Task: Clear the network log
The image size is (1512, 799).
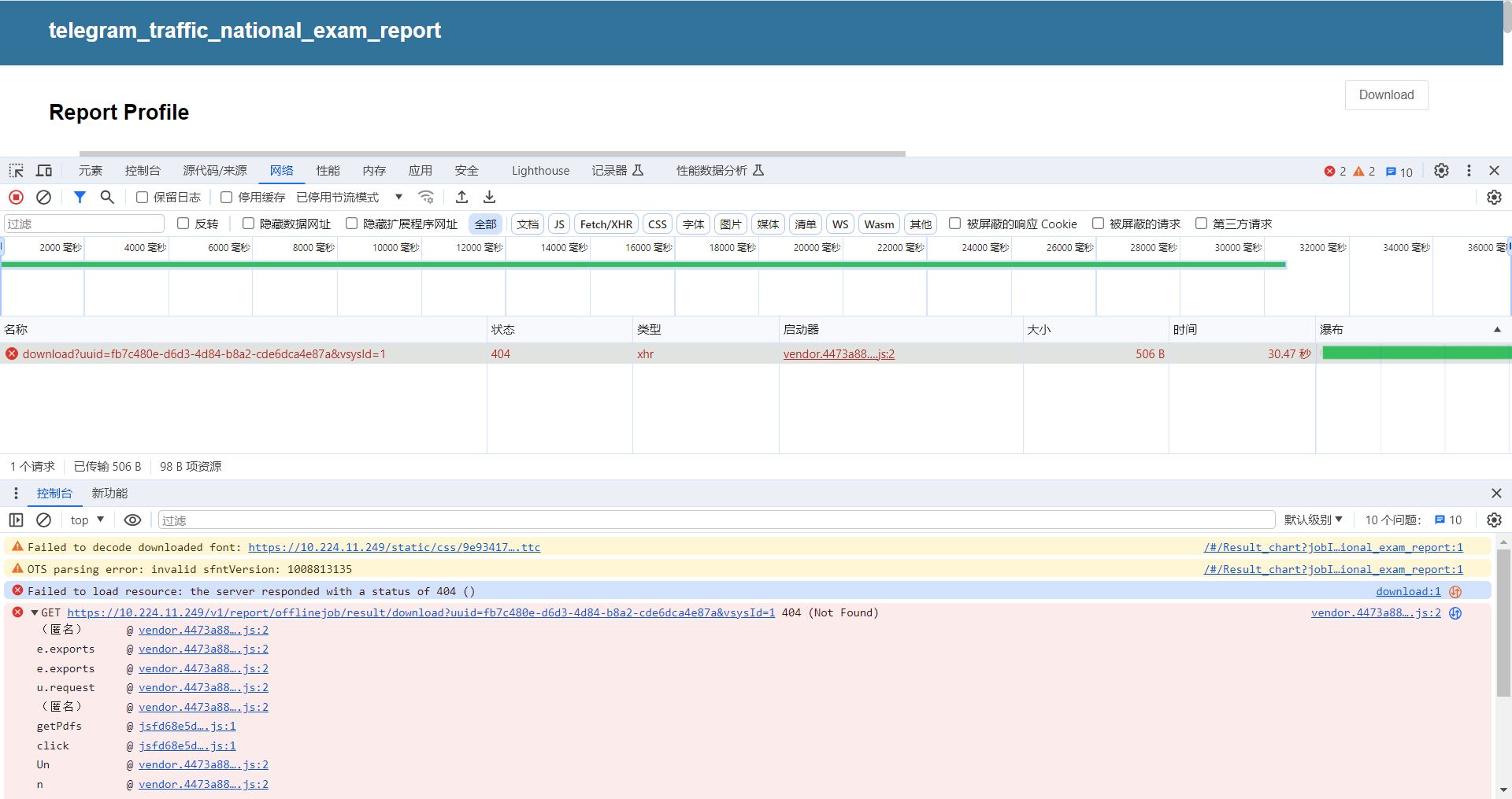Action: point(44,198)
